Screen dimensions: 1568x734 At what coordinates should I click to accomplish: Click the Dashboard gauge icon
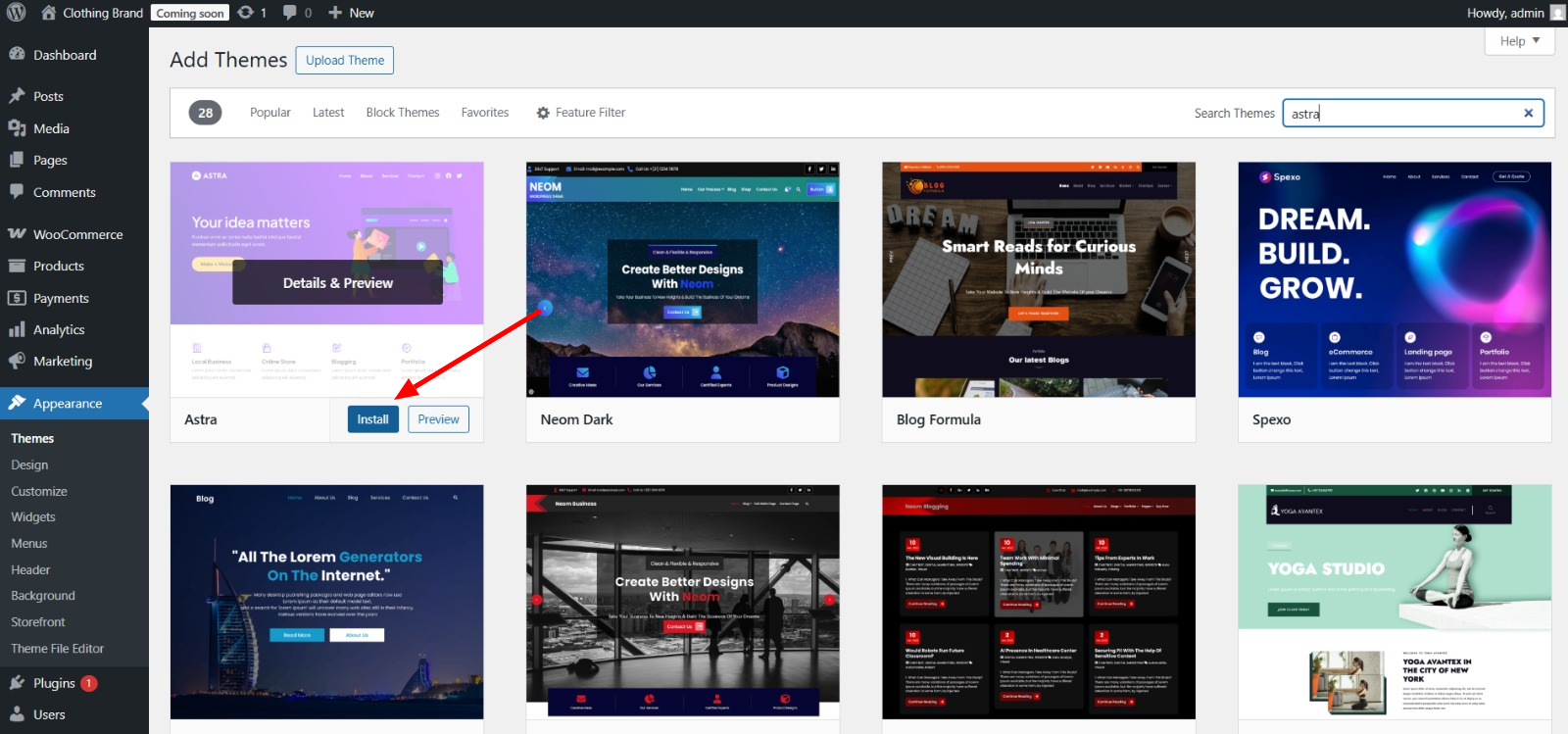point(17,55)
